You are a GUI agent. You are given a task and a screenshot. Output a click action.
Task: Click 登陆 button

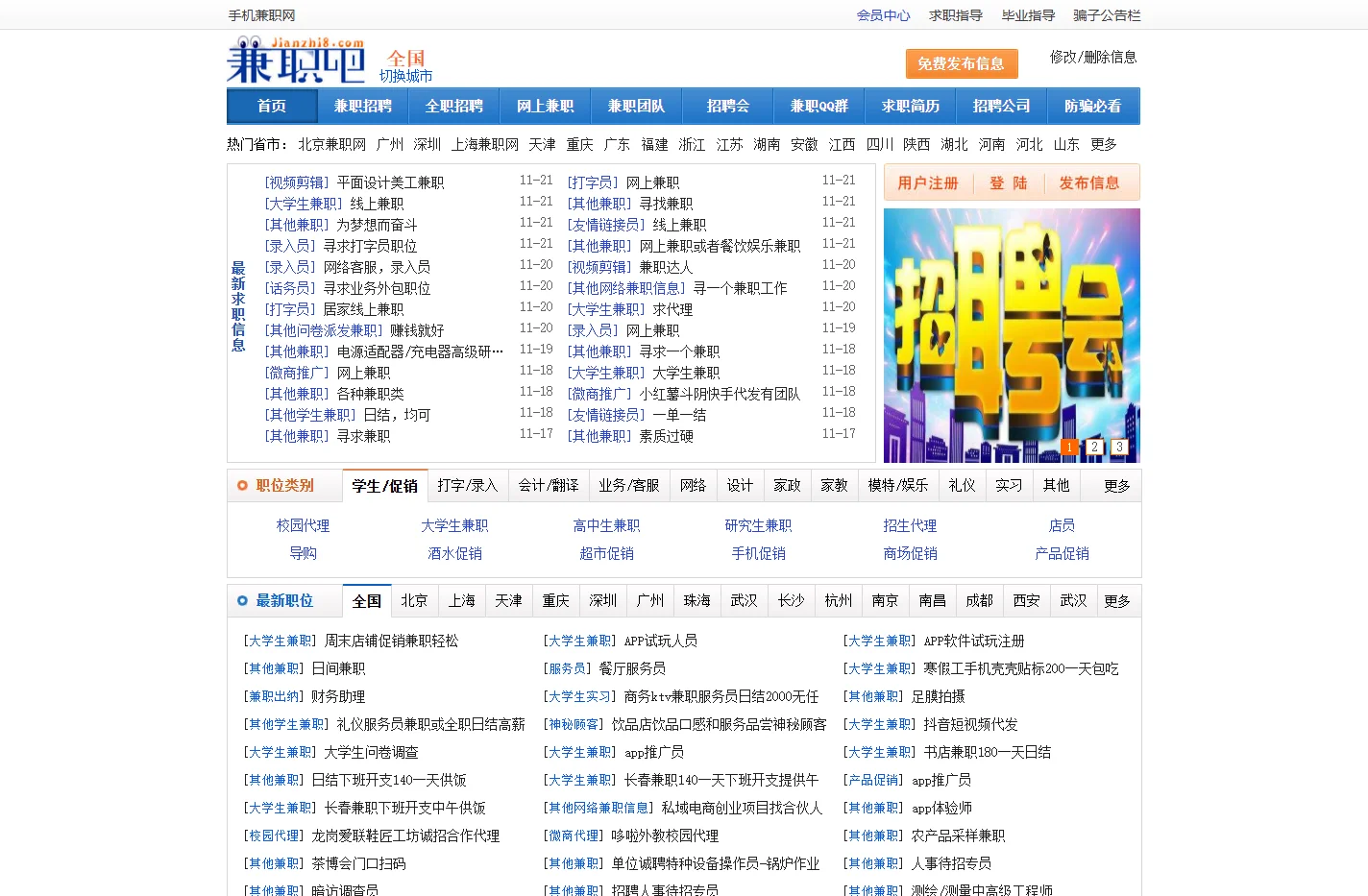tap(1009, 182)
